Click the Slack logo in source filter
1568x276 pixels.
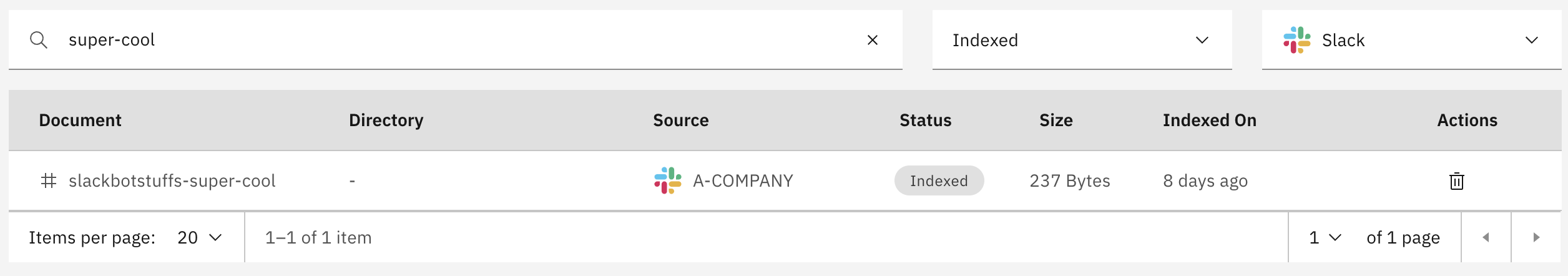point(1296,40)
